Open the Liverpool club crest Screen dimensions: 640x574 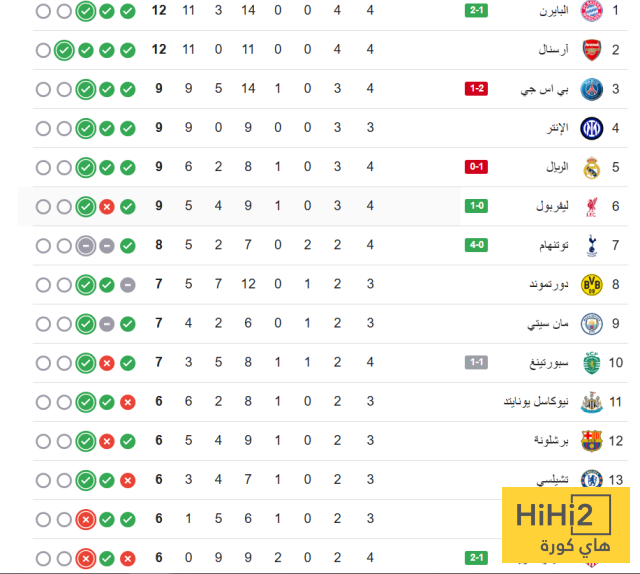(592, 206)
